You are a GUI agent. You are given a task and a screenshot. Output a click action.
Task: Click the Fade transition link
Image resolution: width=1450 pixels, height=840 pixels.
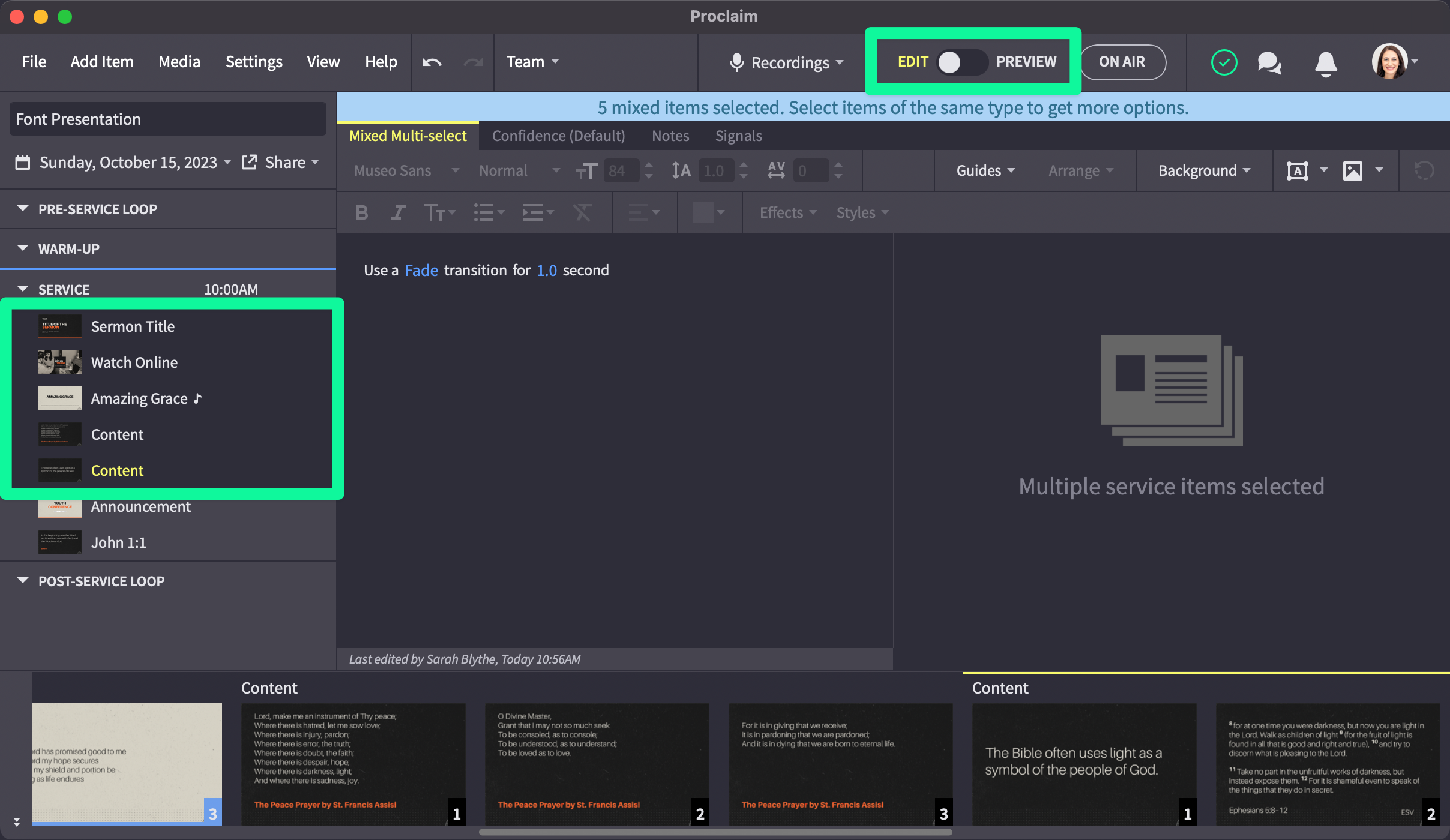[421, 271]
